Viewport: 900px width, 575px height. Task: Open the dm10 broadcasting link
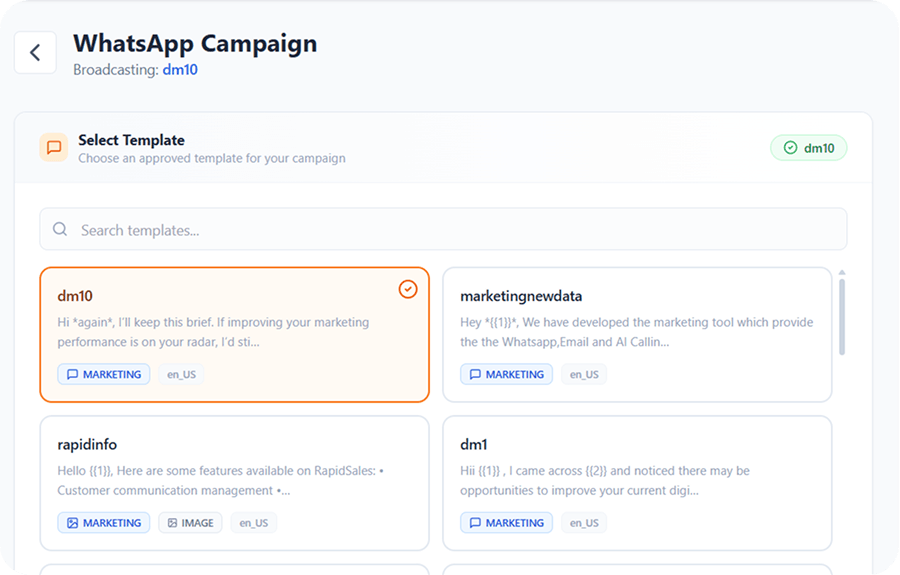click(x=180, y=69)
